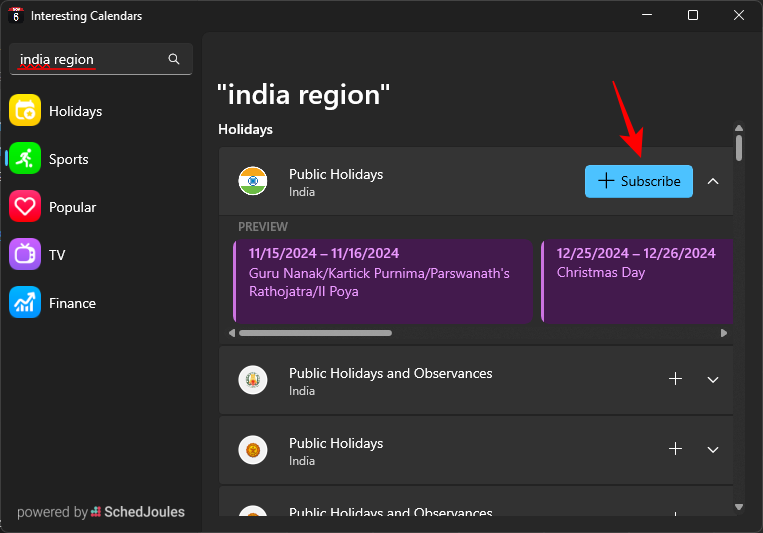
Task: Click the India flag icon for Public Holidays
Action: (253, 181)
